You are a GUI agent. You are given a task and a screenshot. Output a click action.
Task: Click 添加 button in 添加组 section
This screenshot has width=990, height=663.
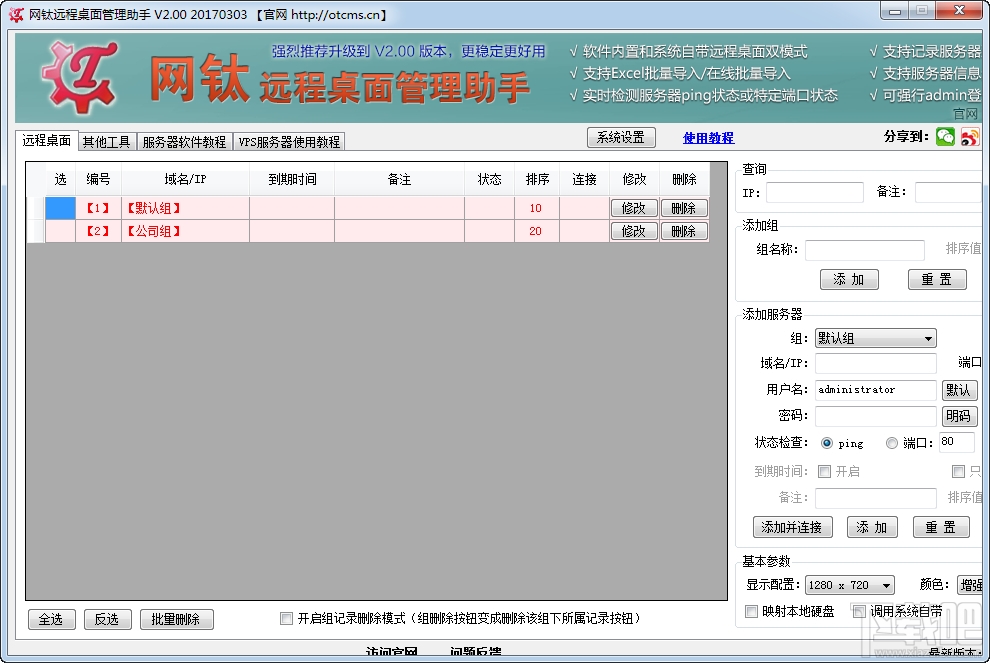(x=849, y=280)
